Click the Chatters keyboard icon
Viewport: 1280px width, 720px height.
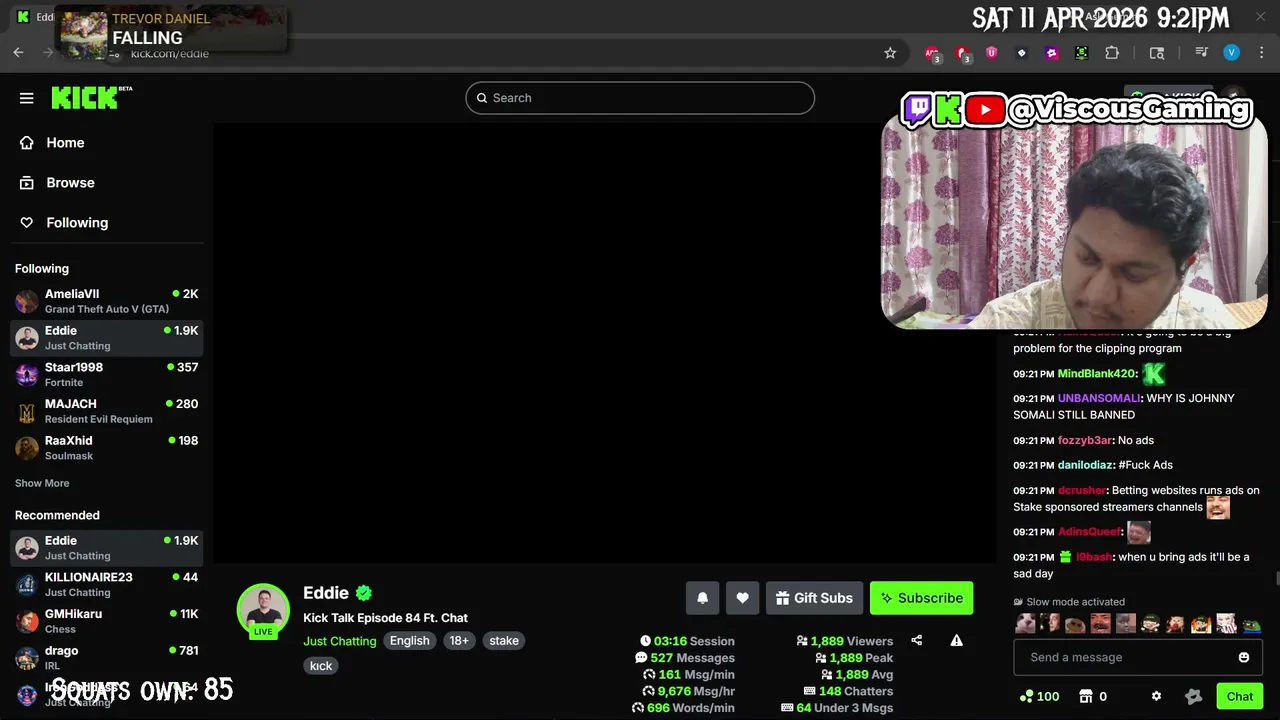(810, 691)
